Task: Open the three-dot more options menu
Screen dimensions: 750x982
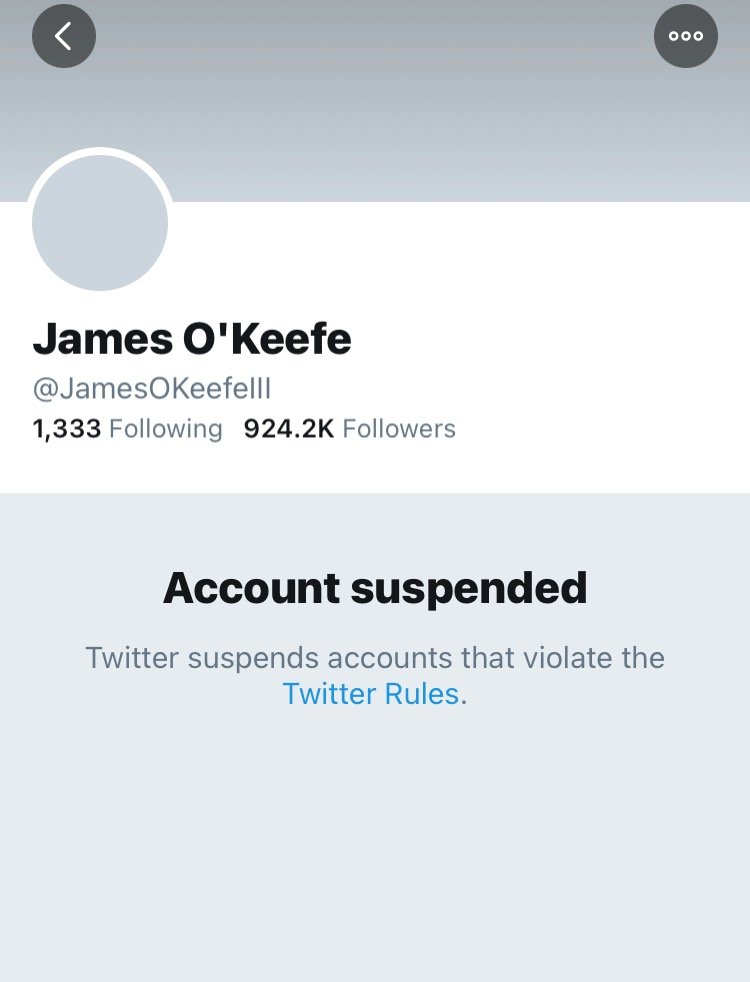Action: tap(686, 37)
